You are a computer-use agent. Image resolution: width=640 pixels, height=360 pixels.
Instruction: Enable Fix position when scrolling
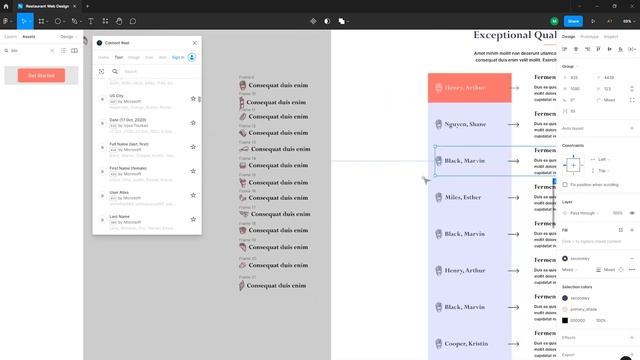[565, 185]
